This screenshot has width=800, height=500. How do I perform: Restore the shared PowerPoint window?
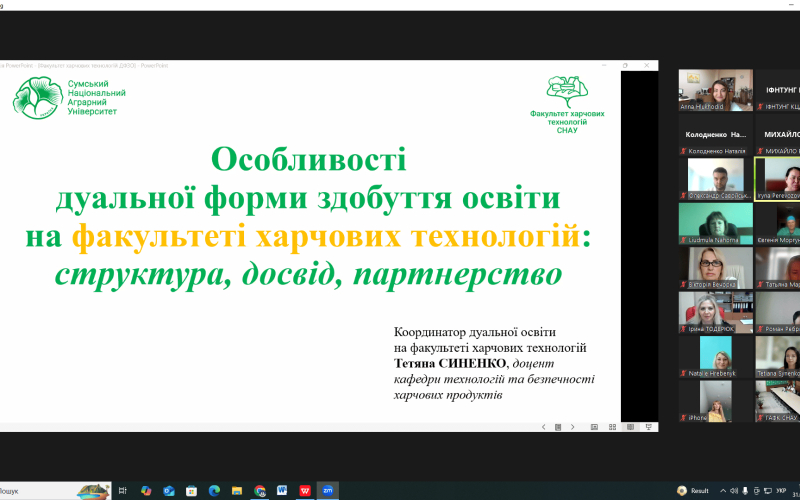click(625, 65)
